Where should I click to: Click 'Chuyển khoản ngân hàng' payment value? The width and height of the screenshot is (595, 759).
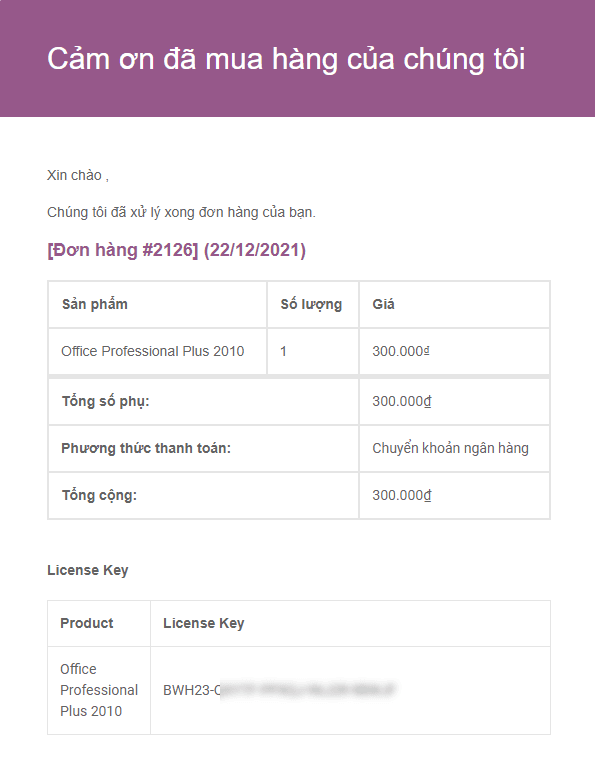coord(450,448)
